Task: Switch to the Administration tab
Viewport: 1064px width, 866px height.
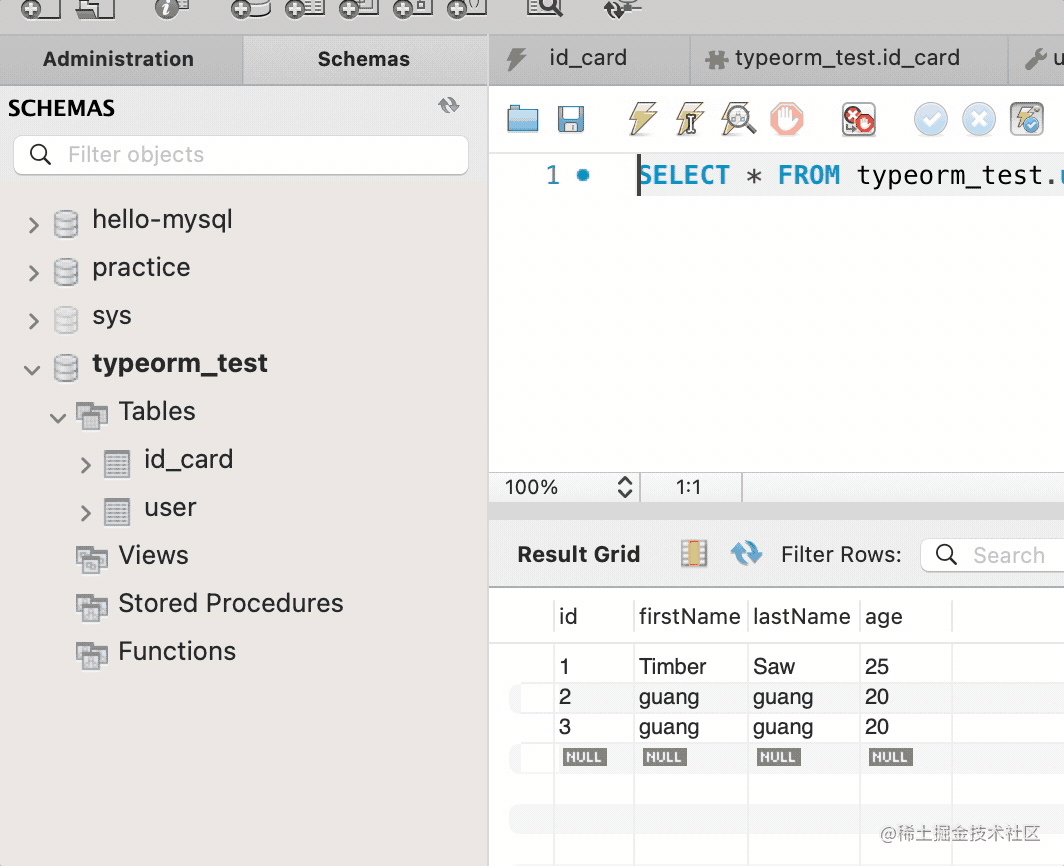Action: pos(118,59)
